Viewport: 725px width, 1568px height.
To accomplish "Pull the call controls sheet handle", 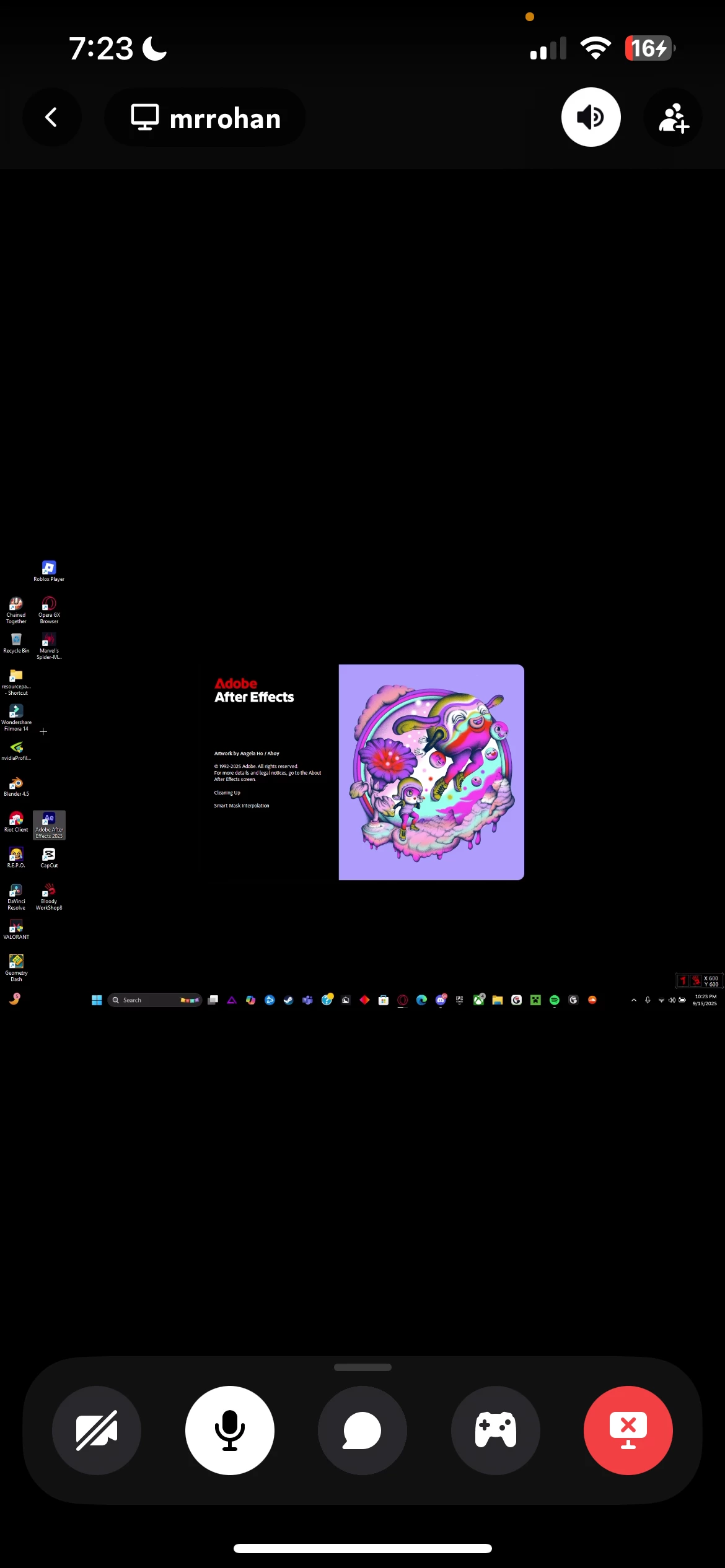I will tap(362, 1367).
